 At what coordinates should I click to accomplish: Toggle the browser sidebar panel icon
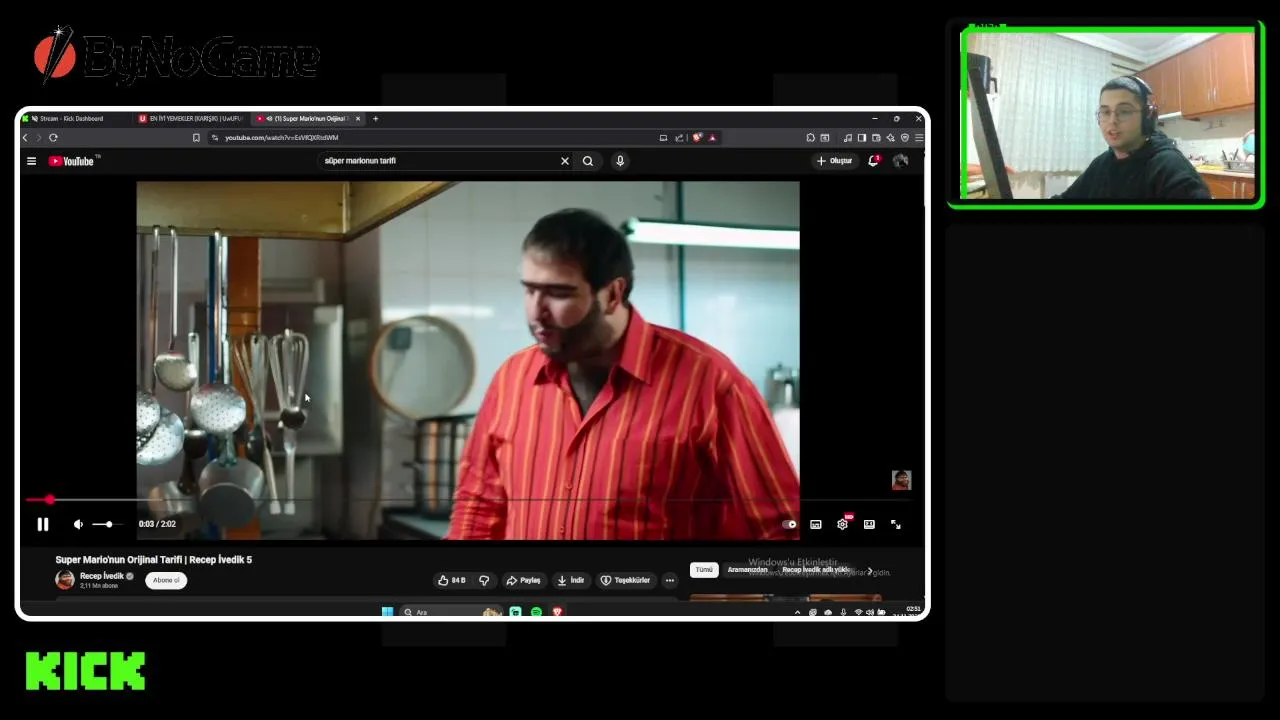pos(862,138)
